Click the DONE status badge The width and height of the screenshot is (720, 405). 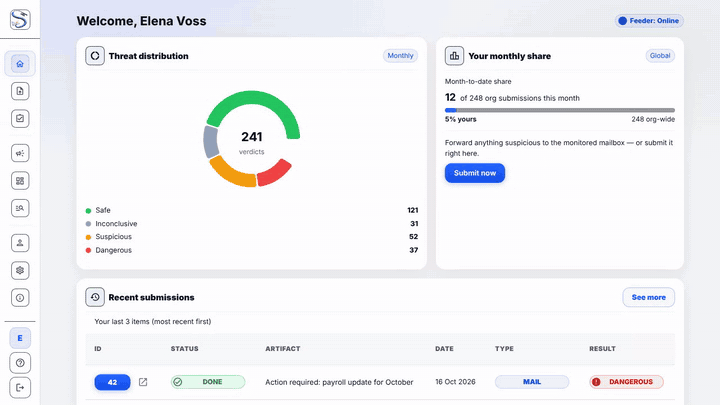click(x=208, y=382)
